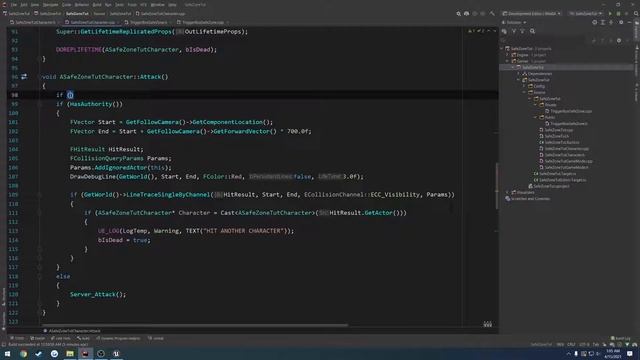
Task: Click the bIsDead = true statement
Action: (124, 240)
